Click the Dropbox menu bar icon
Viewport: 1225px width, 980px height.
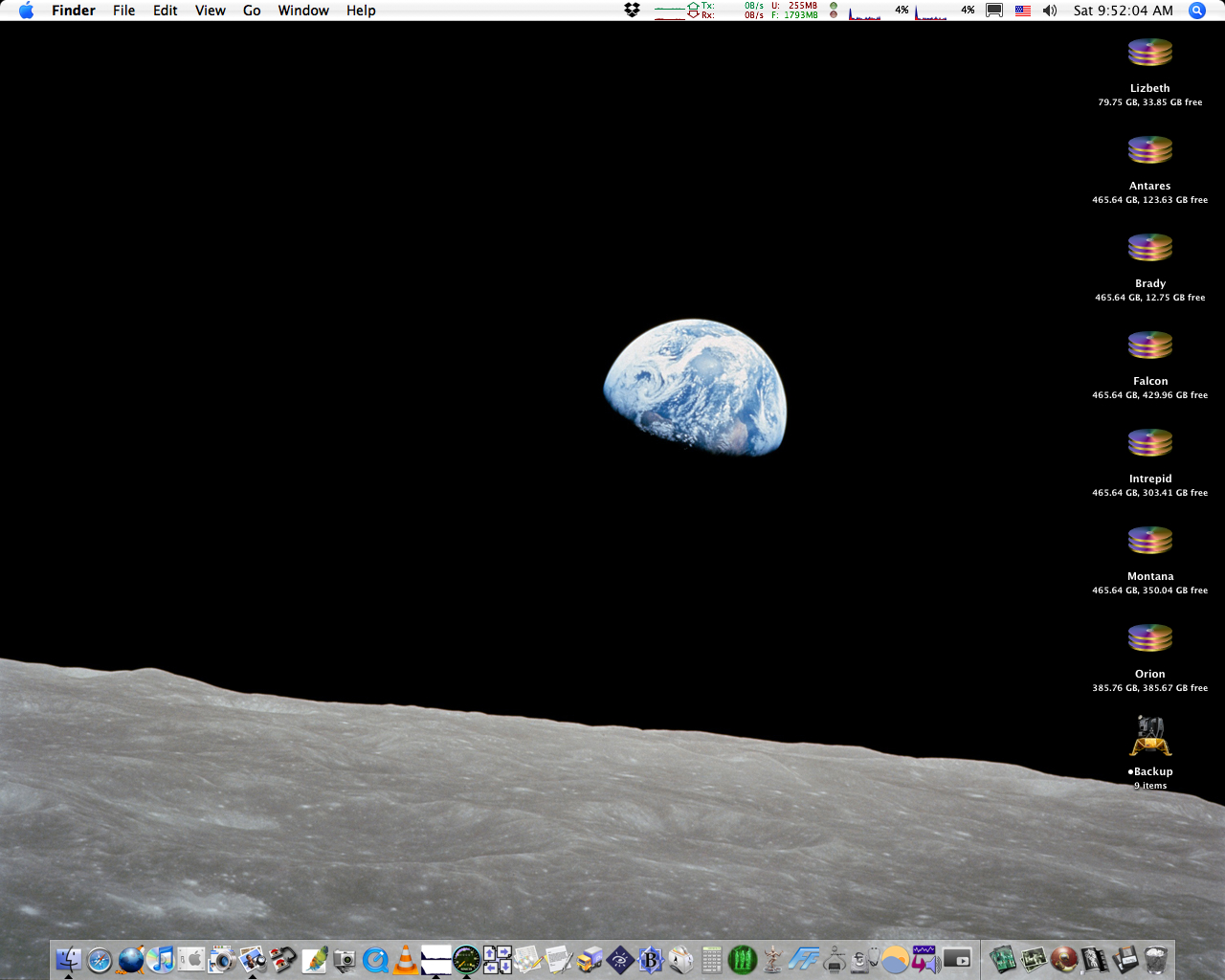pos(632,10)
